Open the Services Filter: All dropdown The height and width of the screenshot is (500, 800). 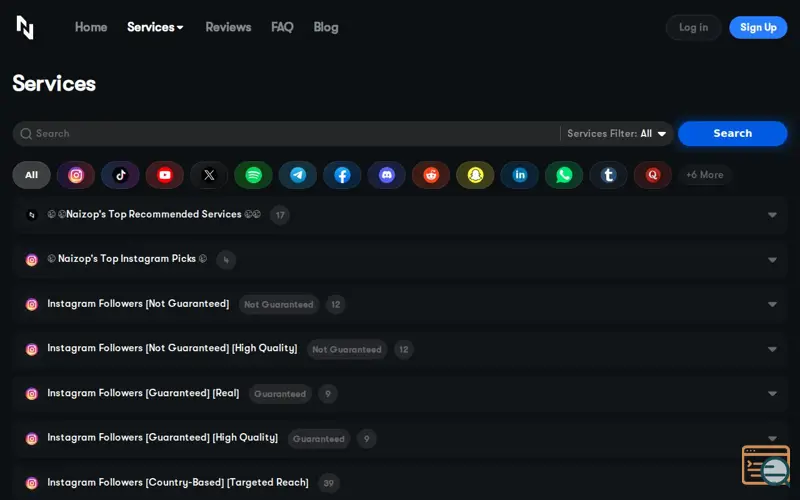[616, 134]
